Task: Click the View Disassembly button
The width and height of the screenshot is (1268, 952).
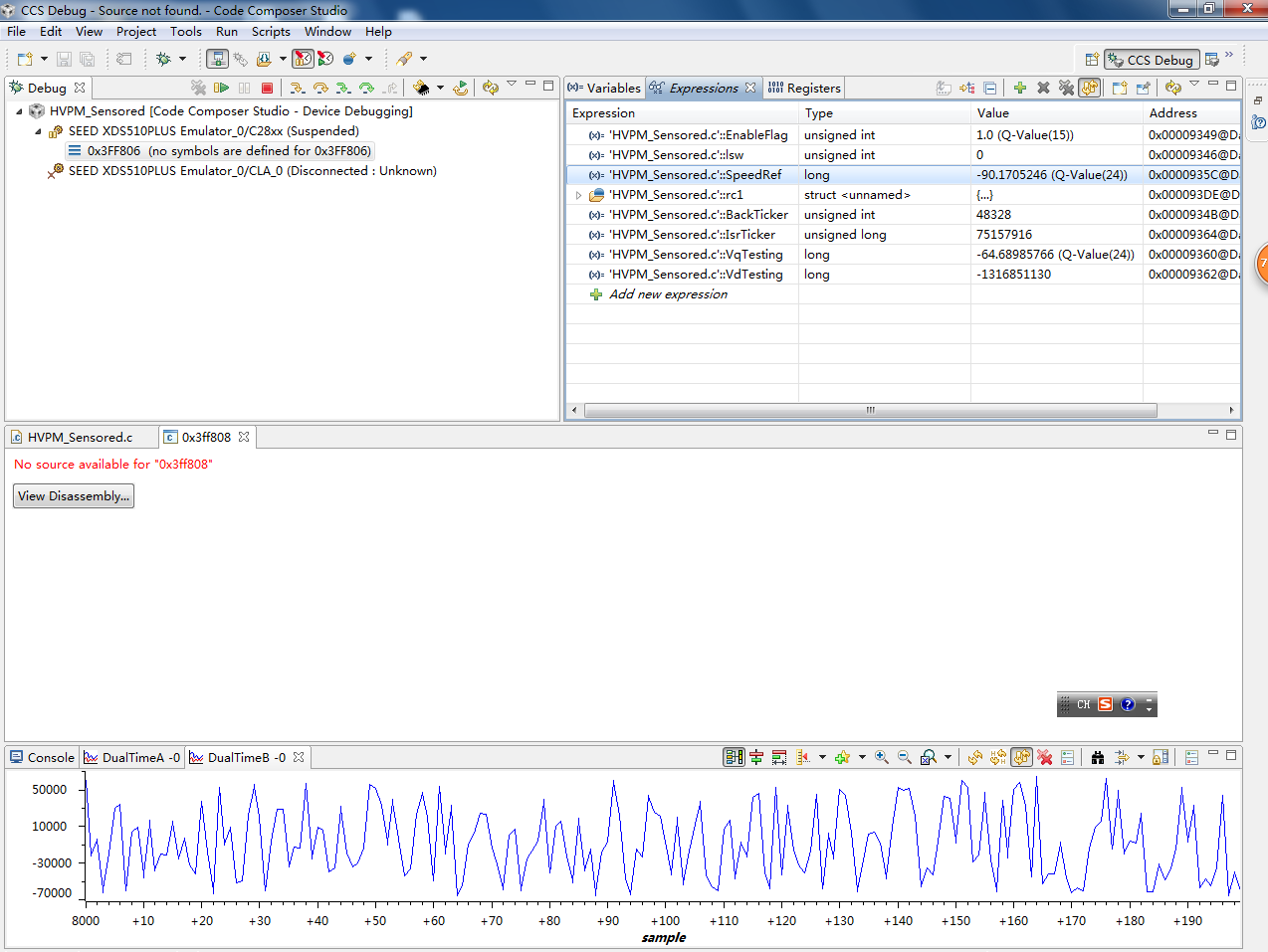Action: [x=74, y=495]
